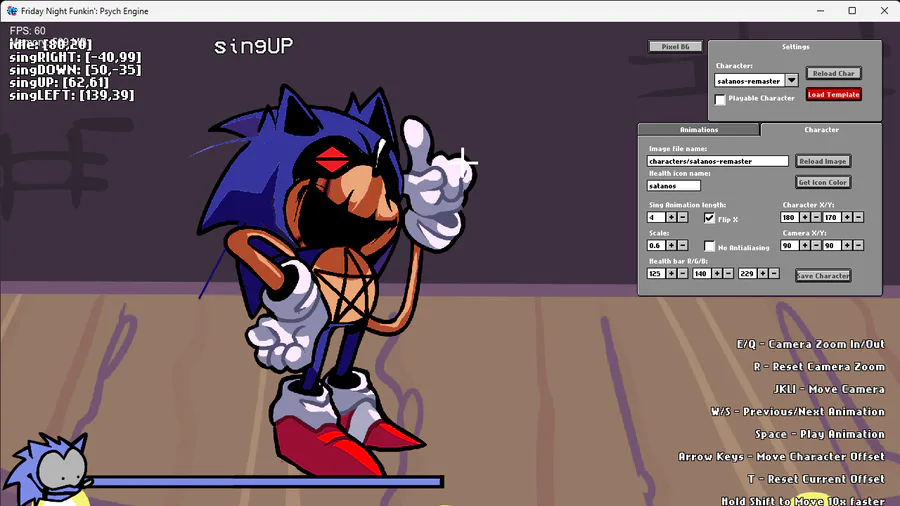The width and height of the screenshot is (900, 506).
Task: Click the singLEFT offset text
Action: tap(72, 95)
